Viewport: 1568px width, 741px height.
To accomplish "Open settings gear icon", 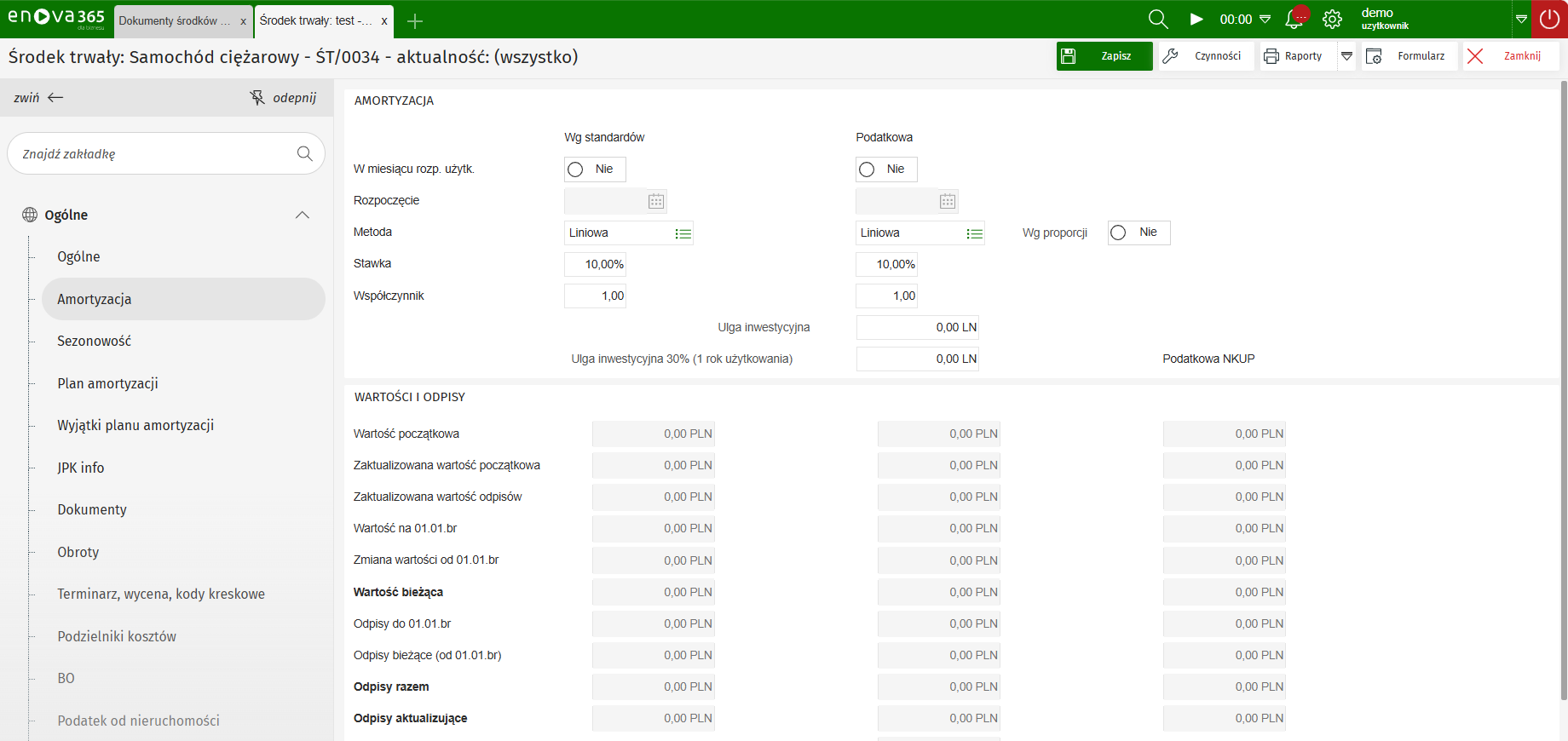I will pos(1332,19).
